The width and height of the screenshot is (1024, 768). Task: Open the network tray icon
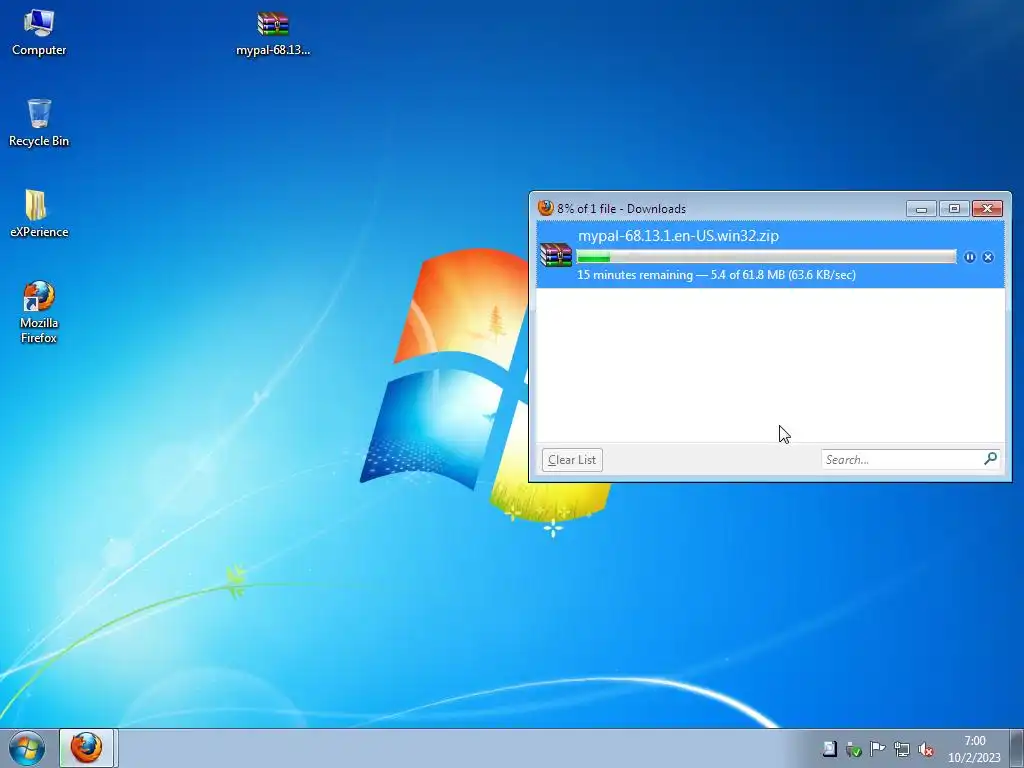coord(901,750)
